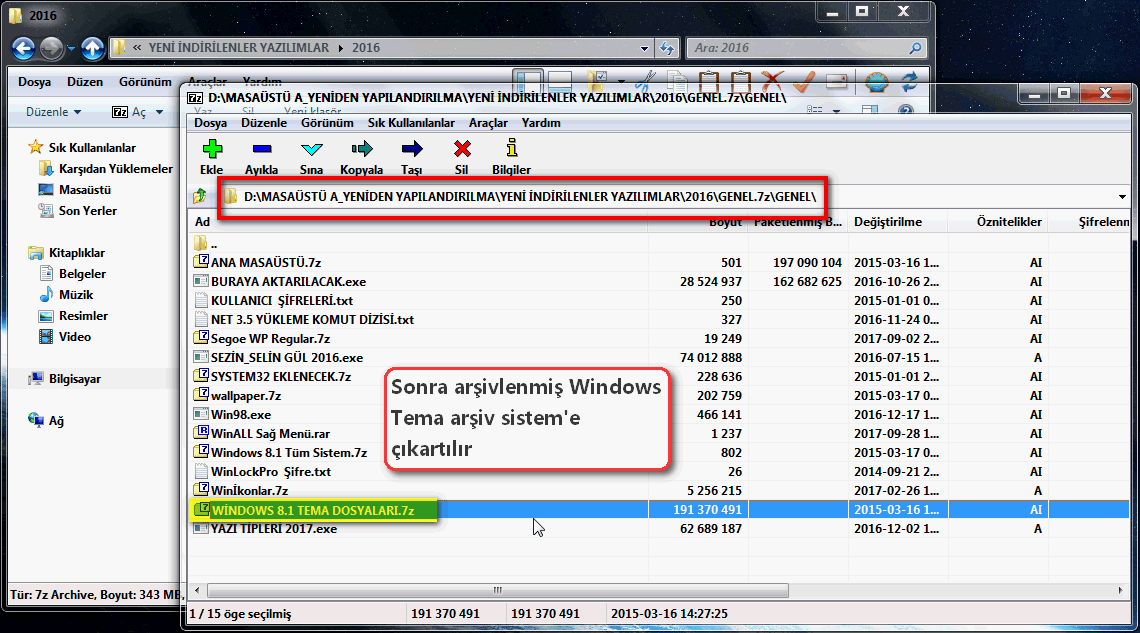Open the Düzen menu in Explorer window
Viewport: 1140px width, 633px height.
[85, 82]
